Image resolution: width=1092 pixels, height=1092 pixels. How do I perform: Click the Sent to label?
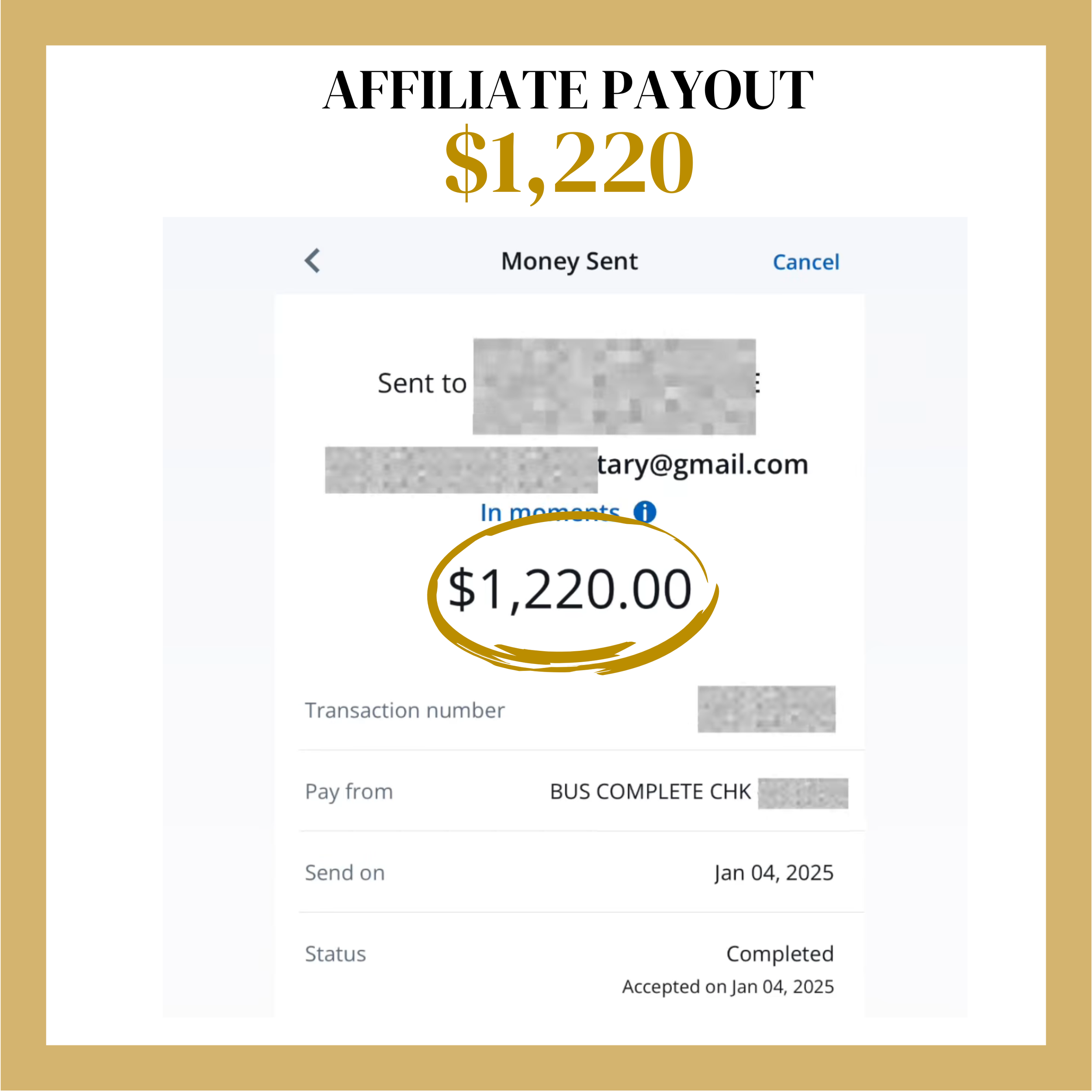pos(422,384)
